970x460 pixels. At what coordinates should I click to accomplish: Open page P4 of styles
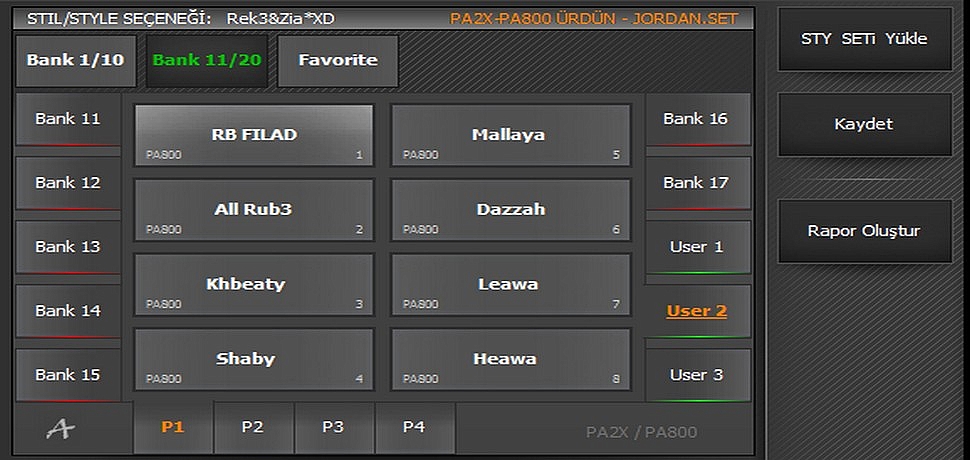click(x=414, y=427)
